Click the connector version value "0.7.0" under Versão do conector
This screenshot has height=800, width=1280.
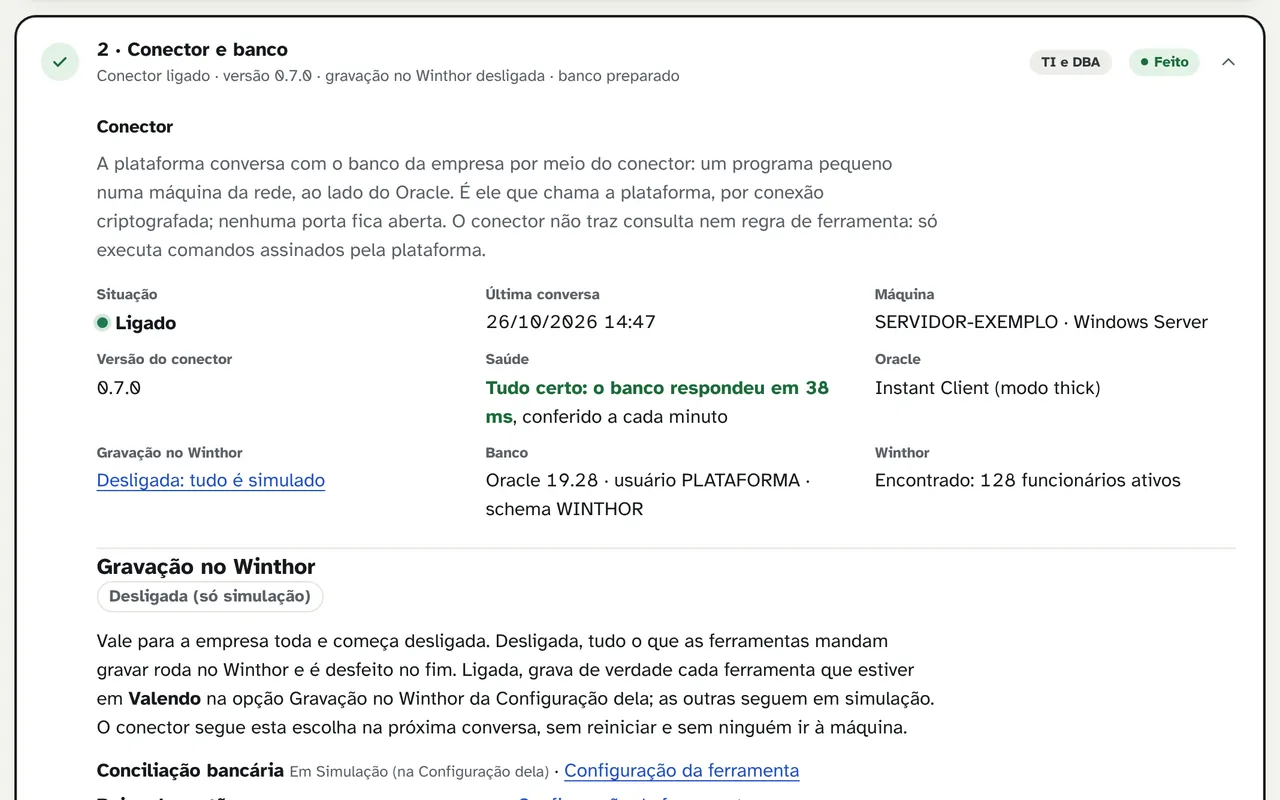tap(119, 388)
